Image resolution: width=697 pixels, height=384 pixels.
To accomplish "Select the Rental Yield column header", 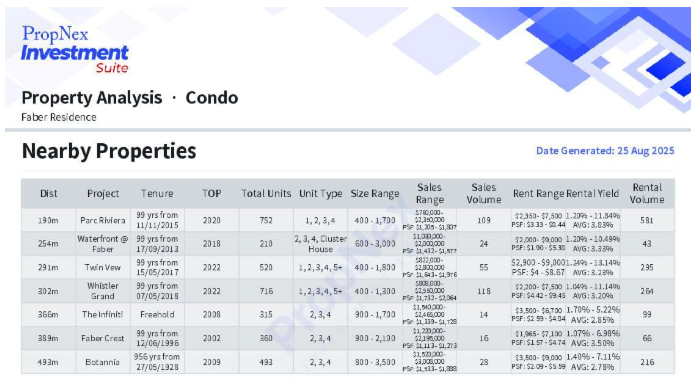I will click(x=593, y=194).
